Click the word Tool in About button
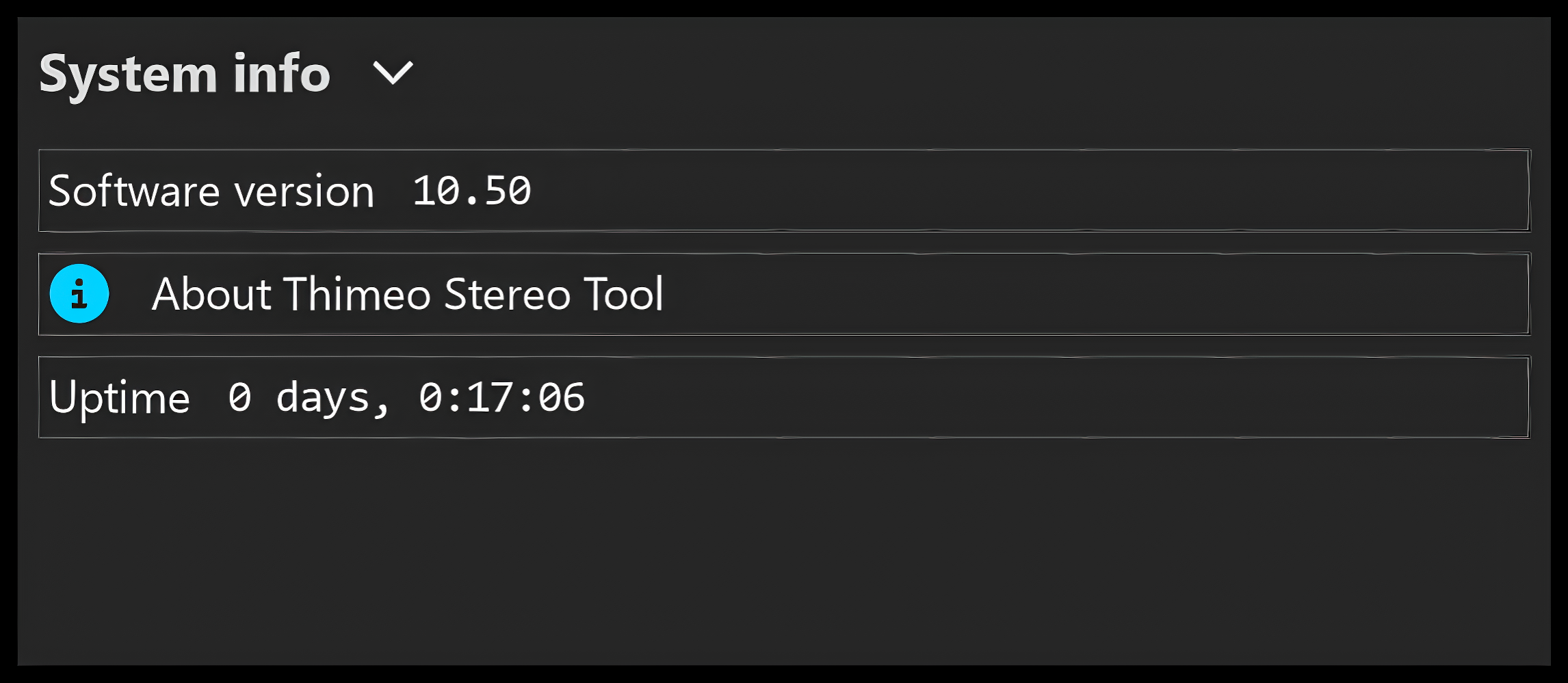The height and width of the screenshot is (683, 1568). point(623,294)
